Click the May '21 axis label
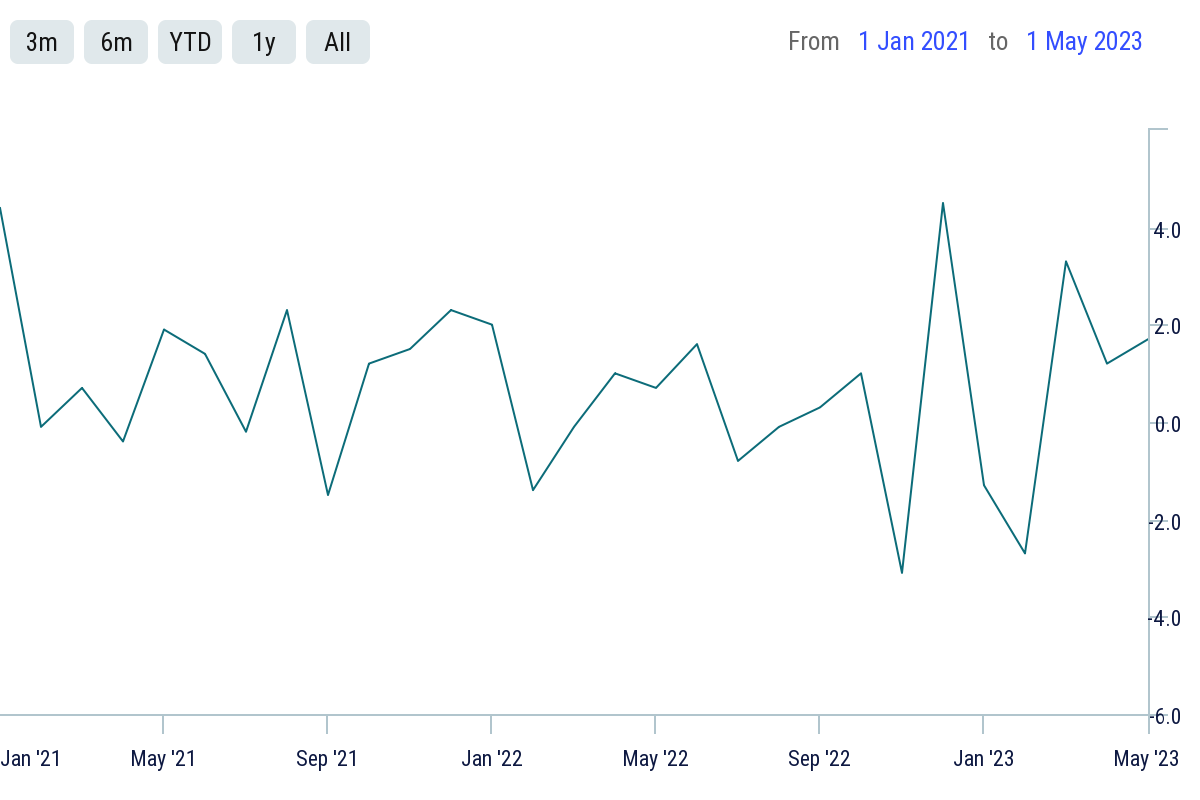Screen dimensions: 1200x800 (x=163, y=758)
